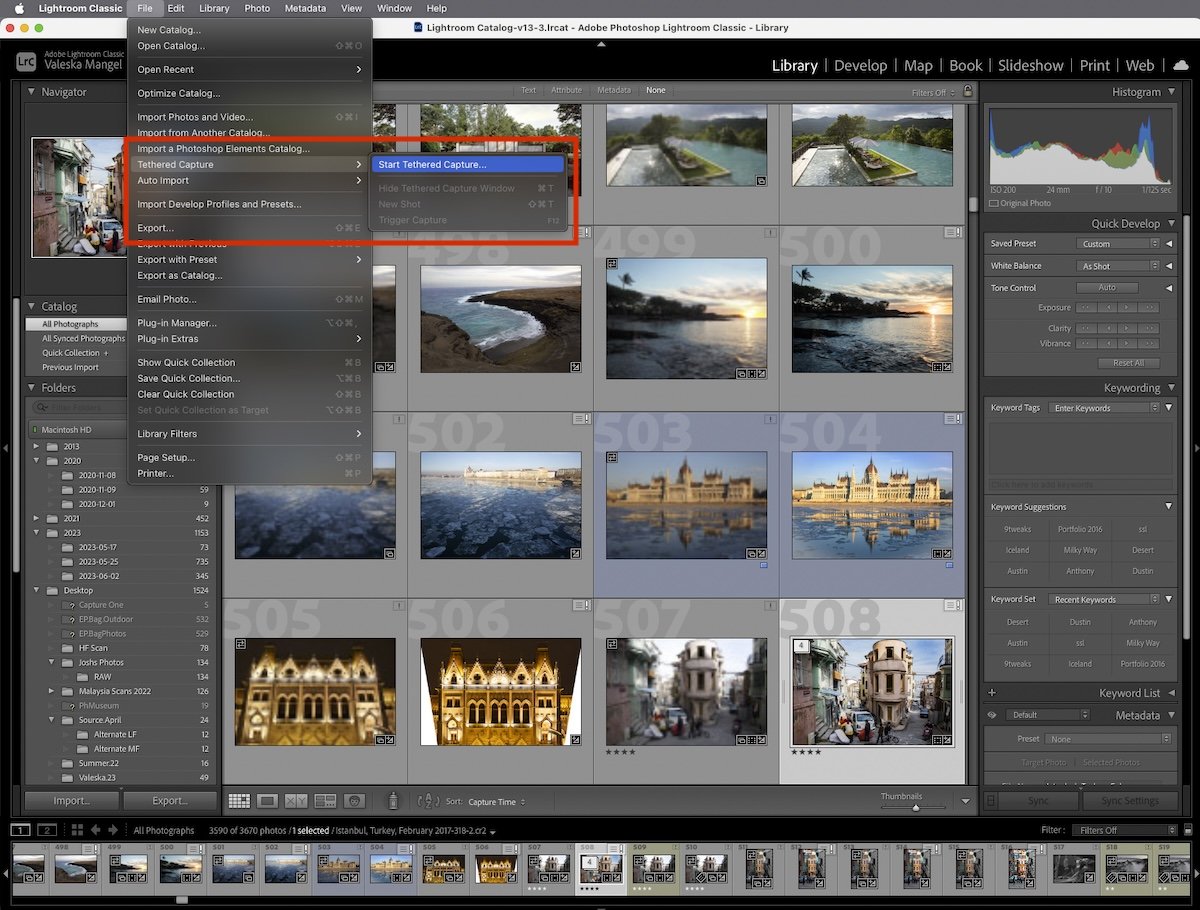Pick up the Painter spray-can tool

pyautogui.click(x=392, y=800)
